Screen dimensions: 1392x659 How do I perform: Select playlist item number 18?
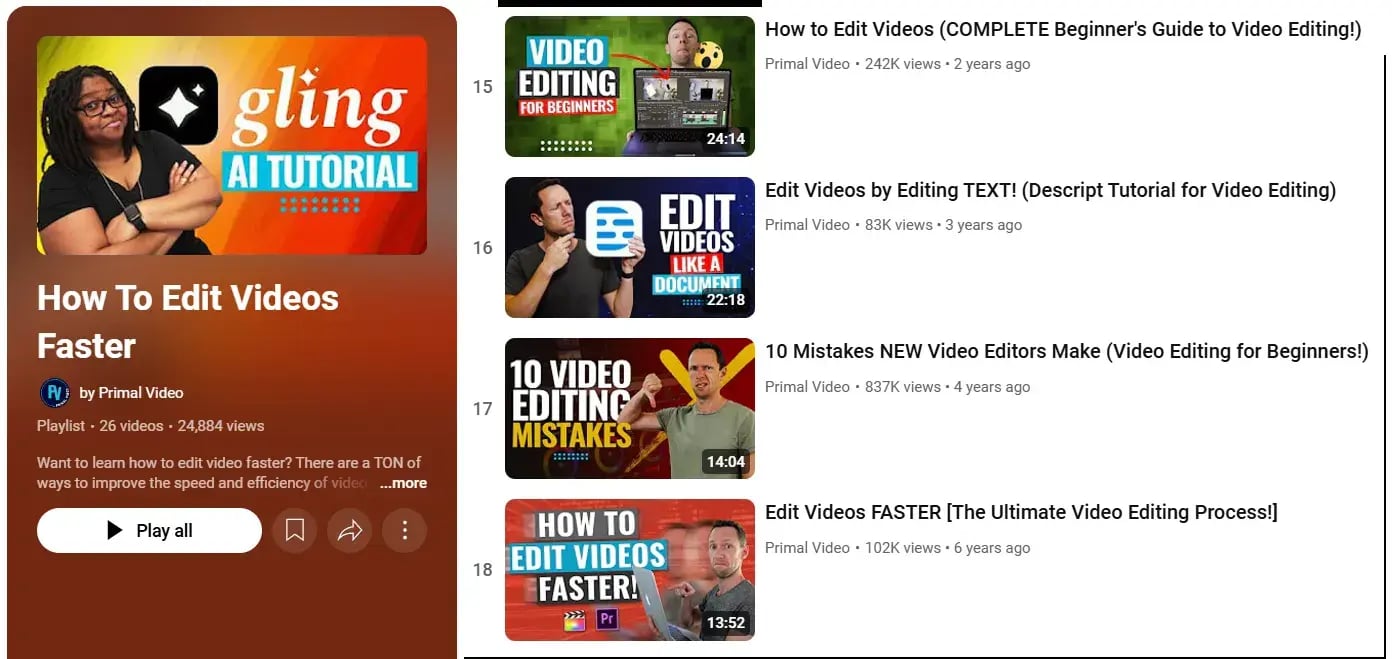point(483,570)
